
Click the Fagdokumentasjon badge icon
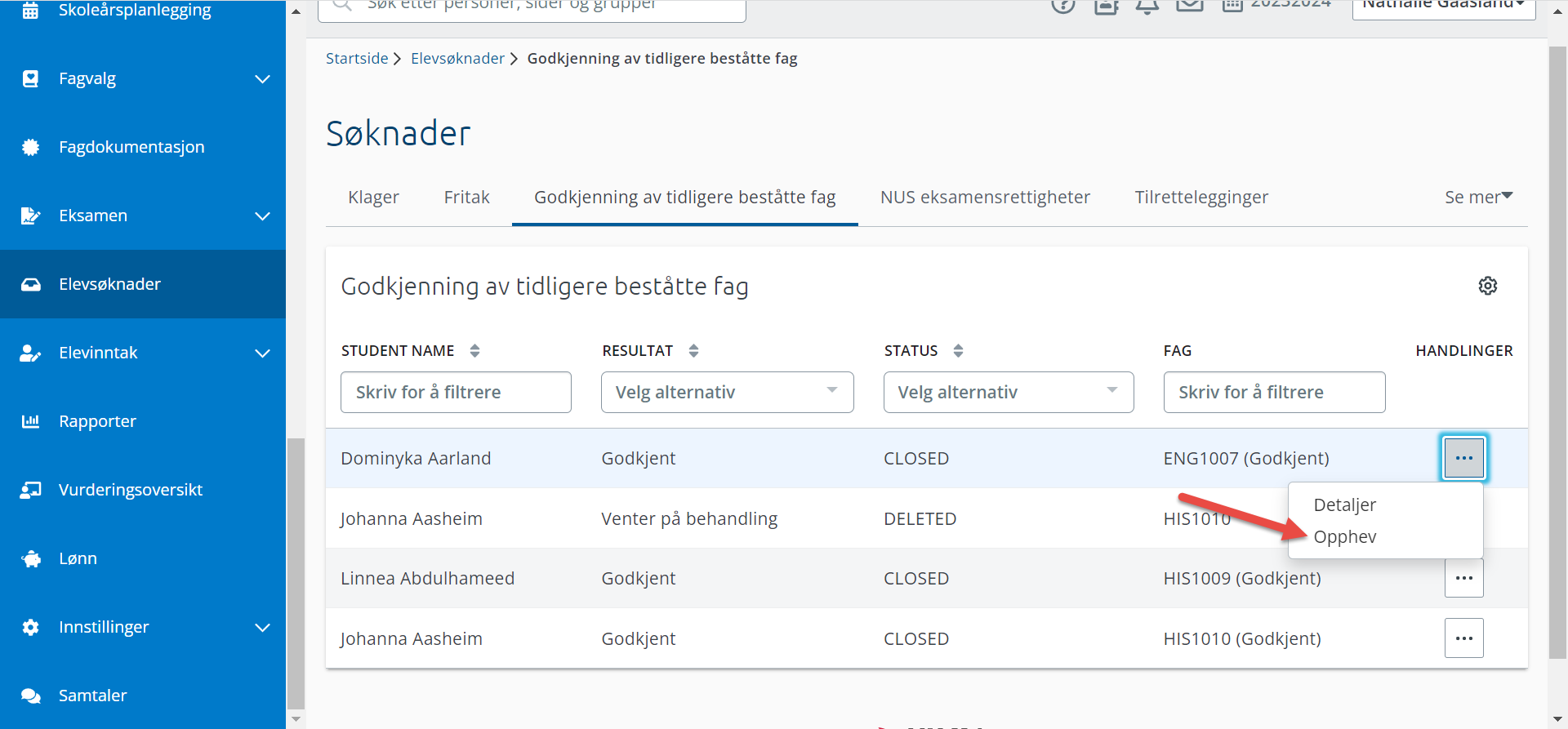[30, 147]
